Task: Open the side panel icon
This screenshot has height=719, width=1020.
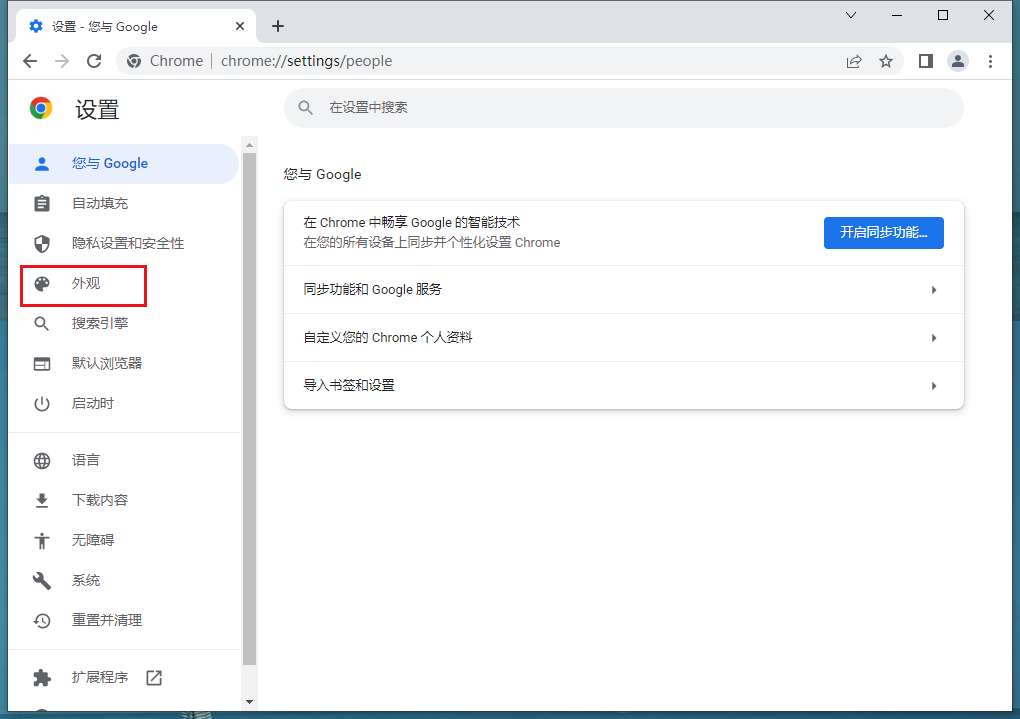Action: tap(926, 61)
